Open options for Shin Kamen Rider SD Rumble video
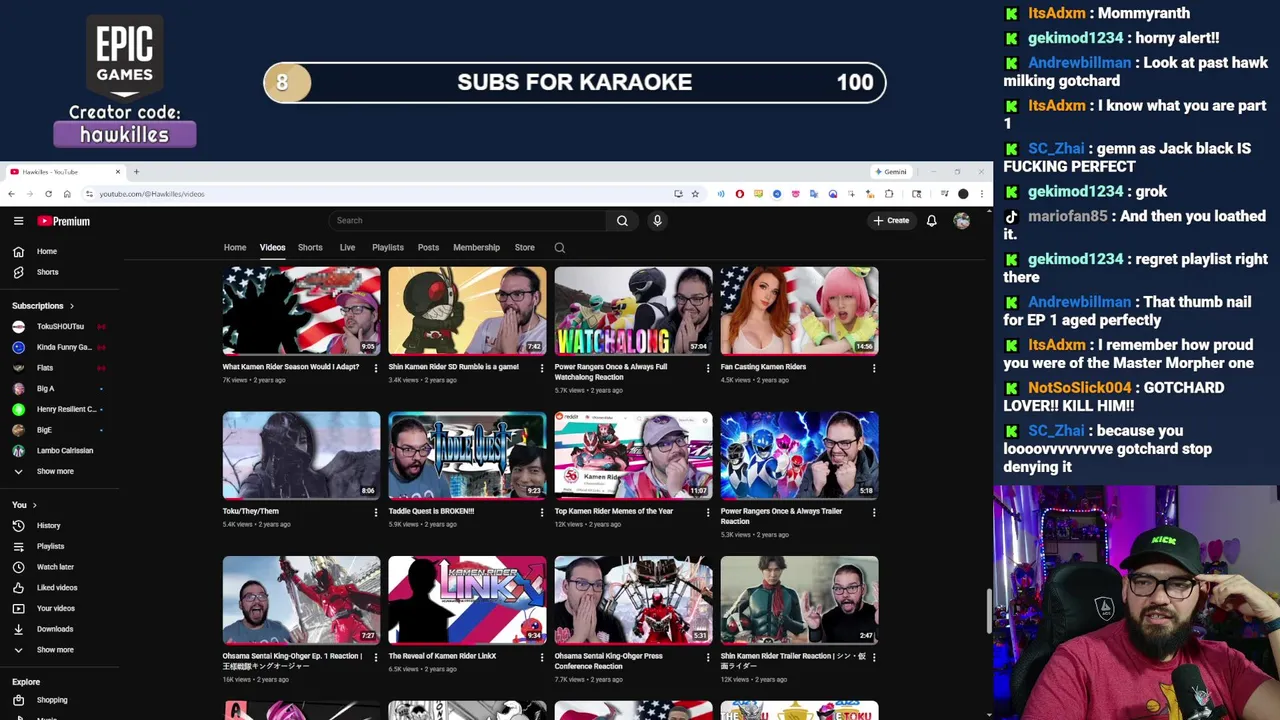 [542, 368]
